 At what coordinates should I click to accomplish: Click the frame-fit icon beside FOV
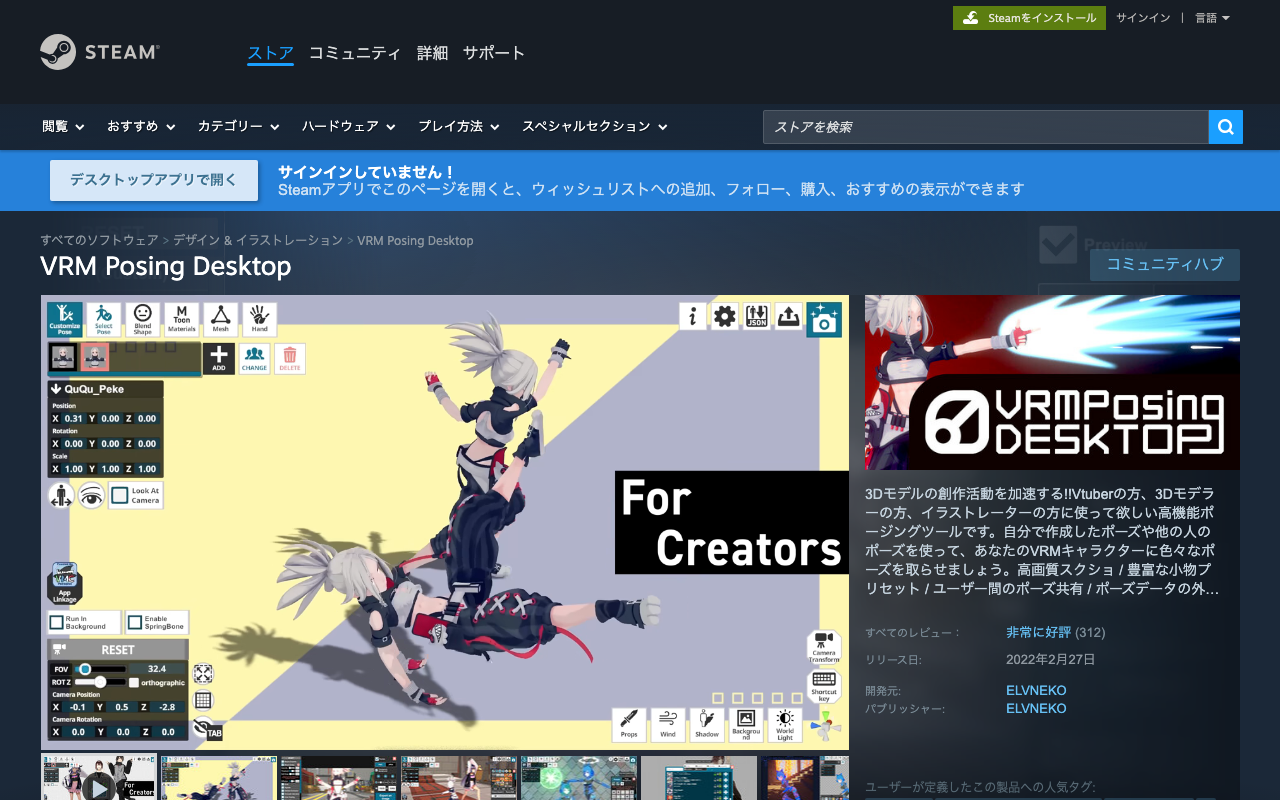coord(203,674)
